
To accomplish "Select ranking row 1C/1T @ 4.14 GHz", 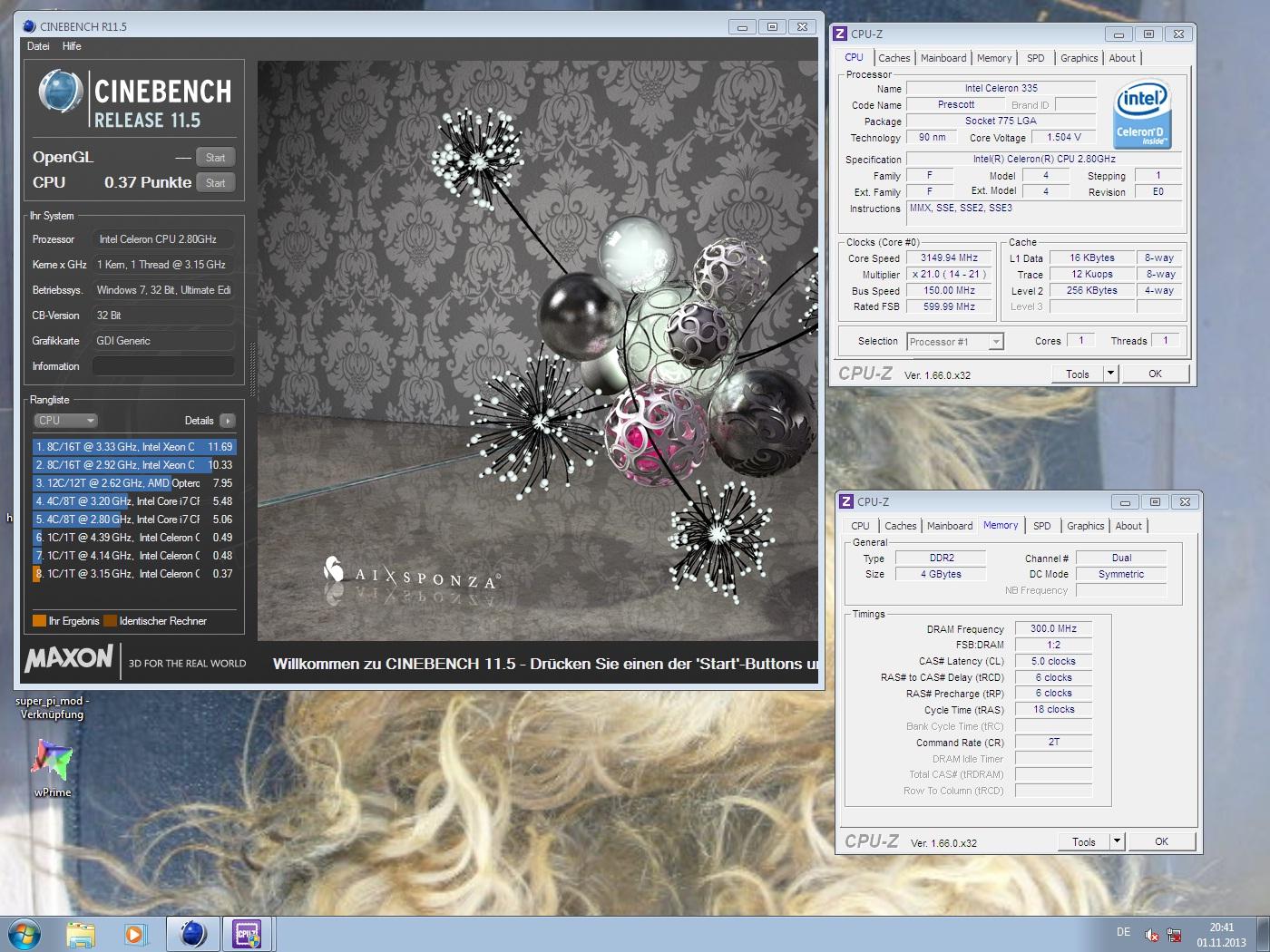I will (134, 556).
